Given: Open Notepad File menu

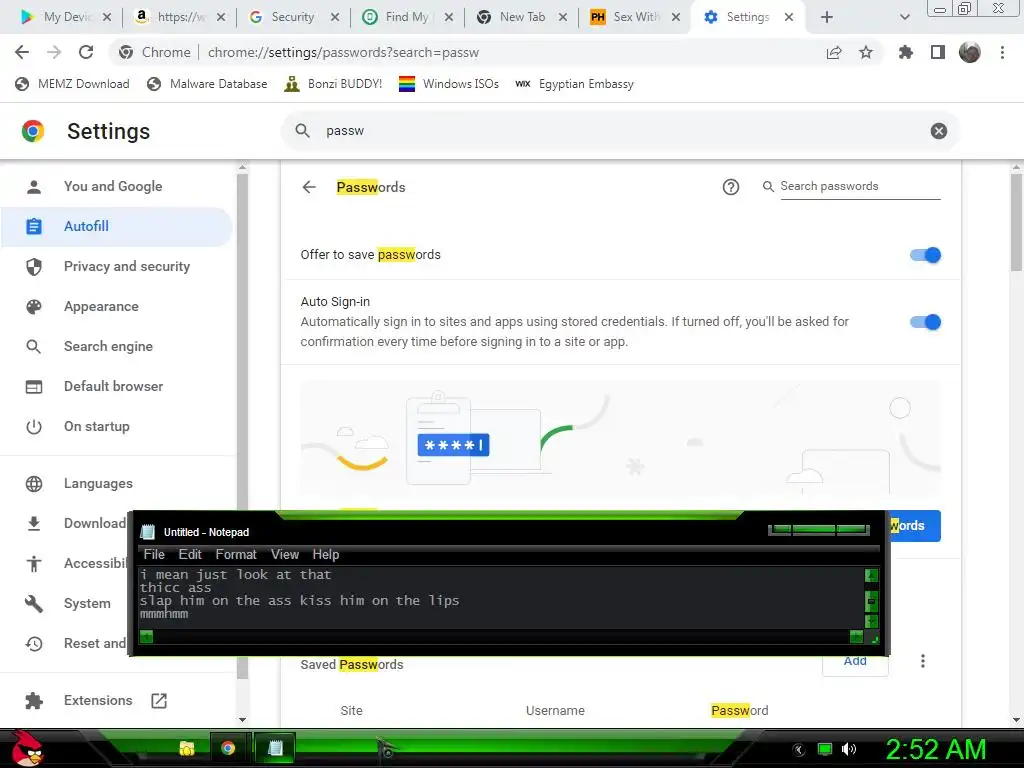Looking at the screenshot, I should [154, 554].
